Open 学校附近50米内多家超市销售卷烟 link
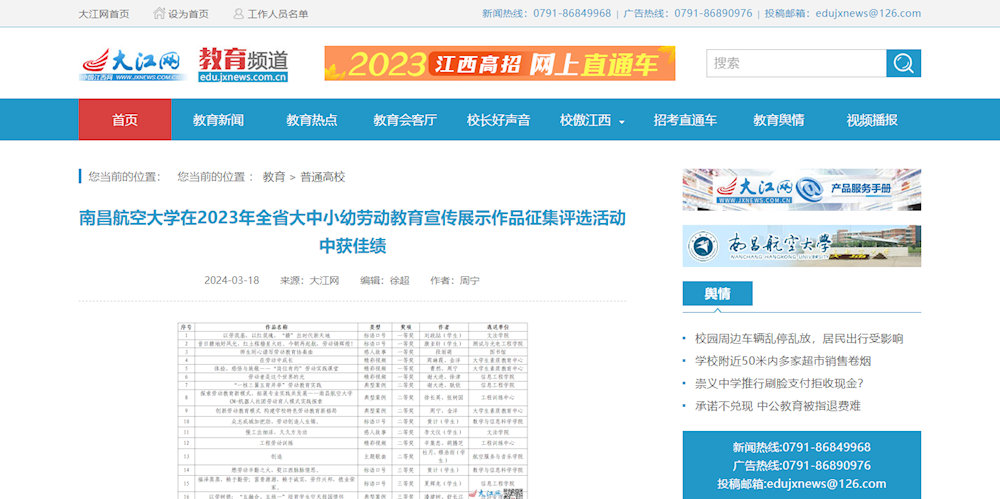The width and height of the screenshot is (1000, 499). click(783, 361)
